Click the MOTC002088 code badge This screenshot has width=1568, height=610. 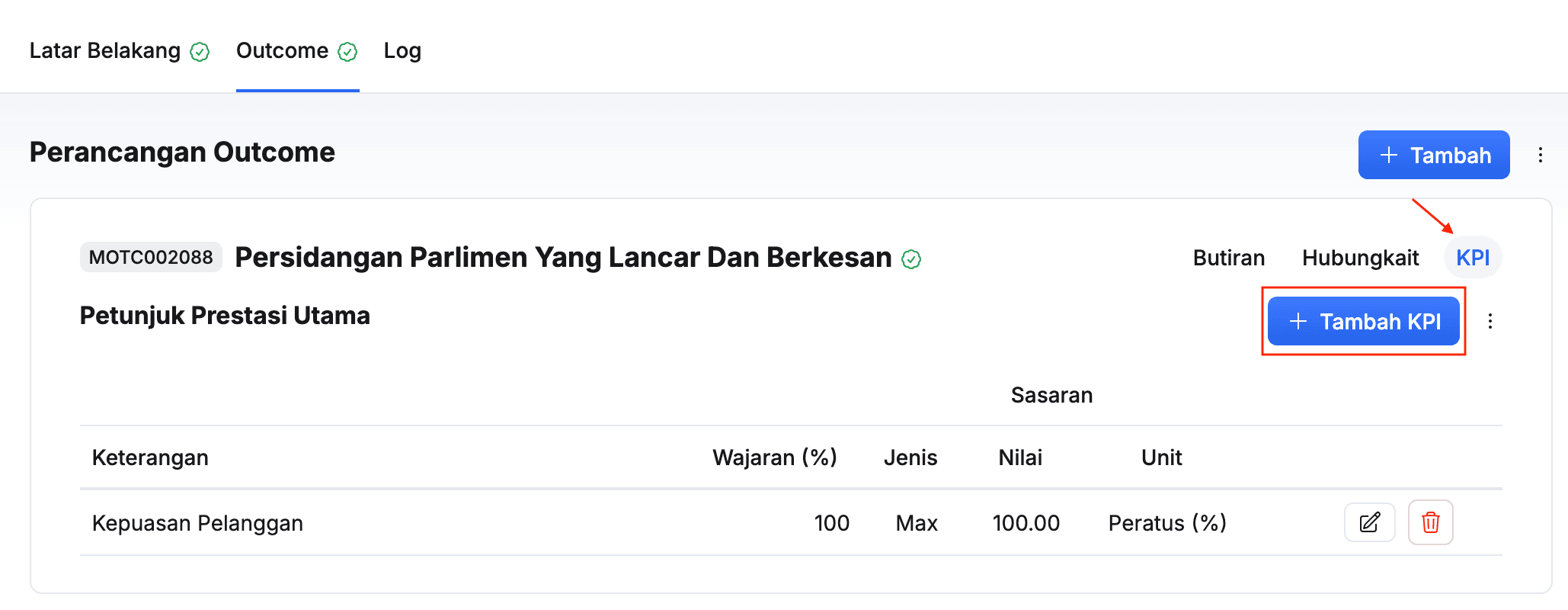point(151,257)
